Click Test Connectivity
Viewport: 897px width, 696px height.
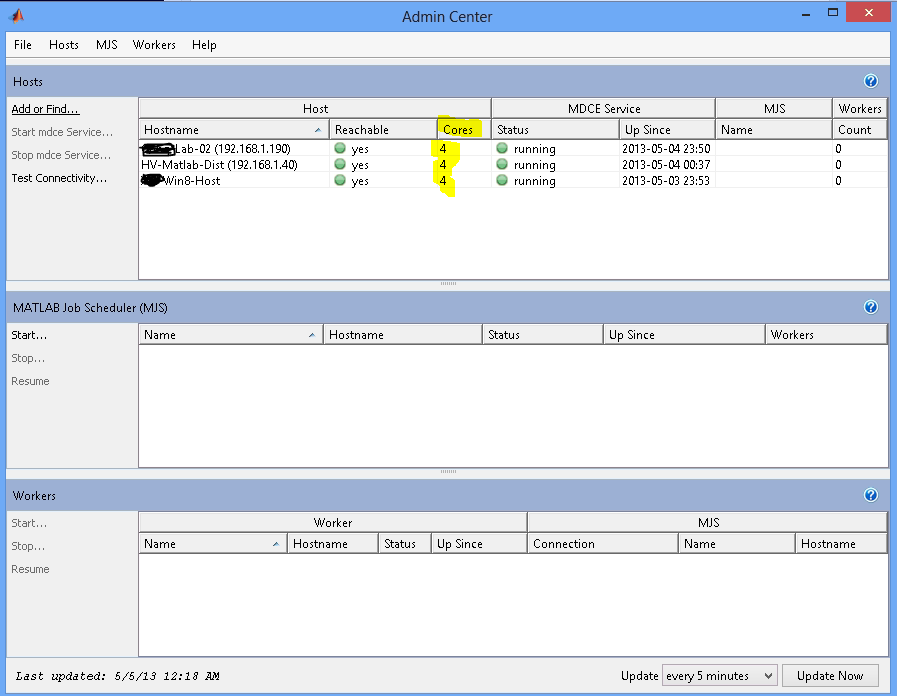[59, 178]
